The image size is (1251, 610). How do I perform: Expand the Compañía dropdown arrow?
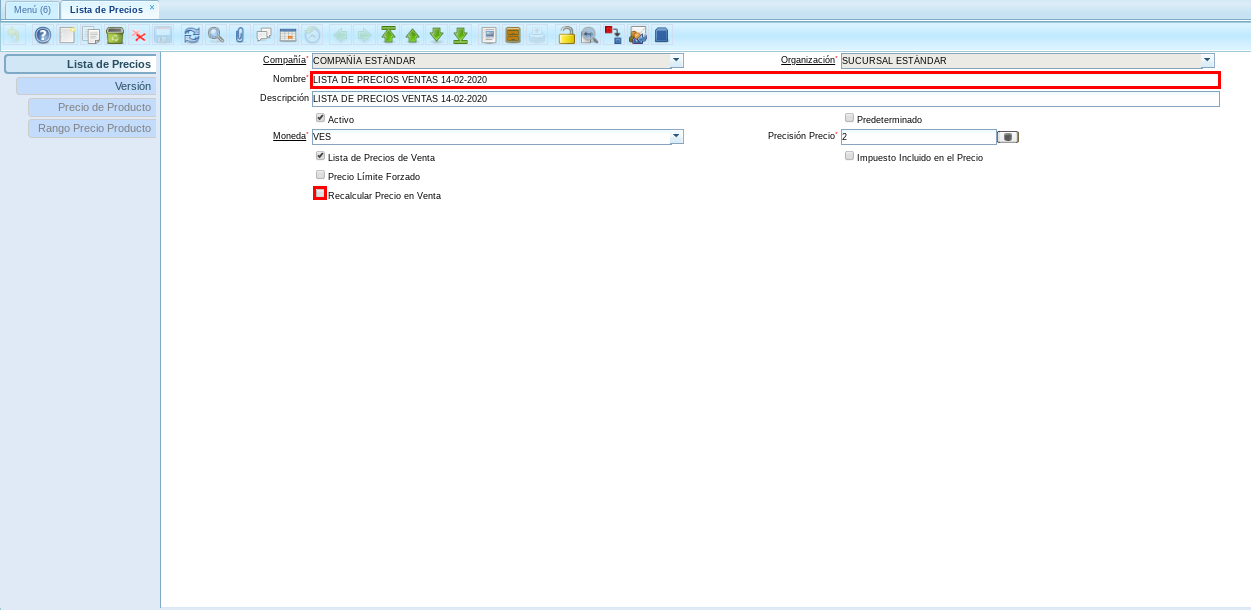click(x=677, y=60)
